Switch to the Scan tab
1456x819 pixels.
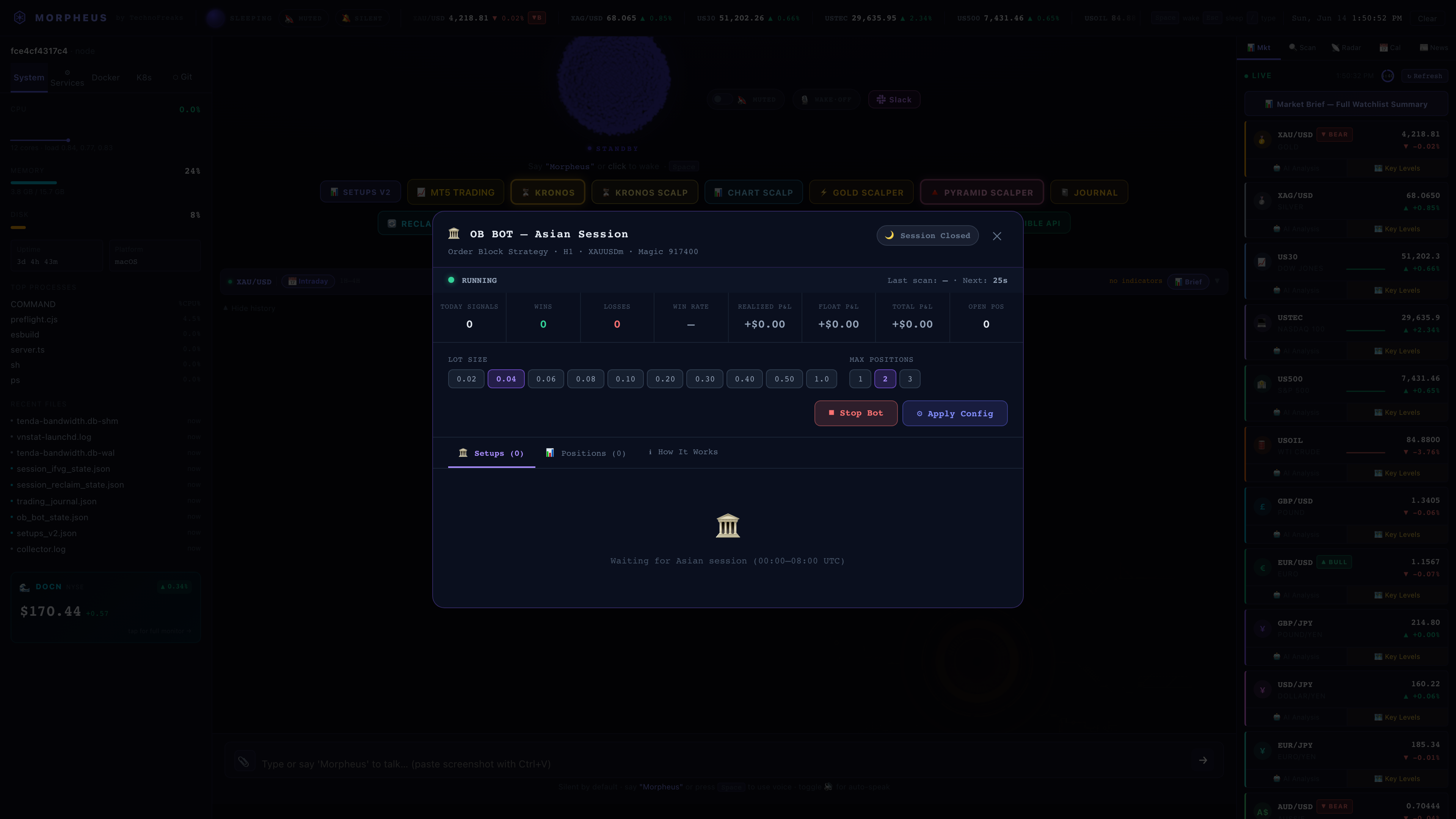point(1302,47)
